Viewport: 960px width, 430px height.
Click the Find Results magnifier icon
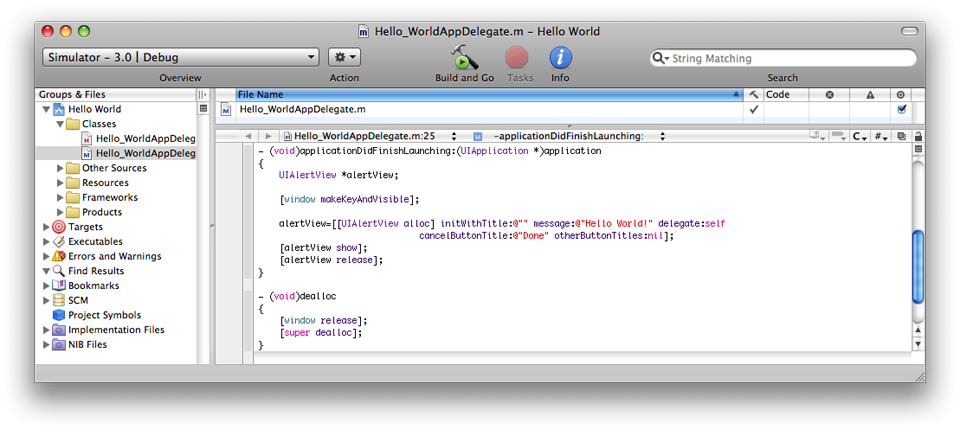click(x=59, y=271)
